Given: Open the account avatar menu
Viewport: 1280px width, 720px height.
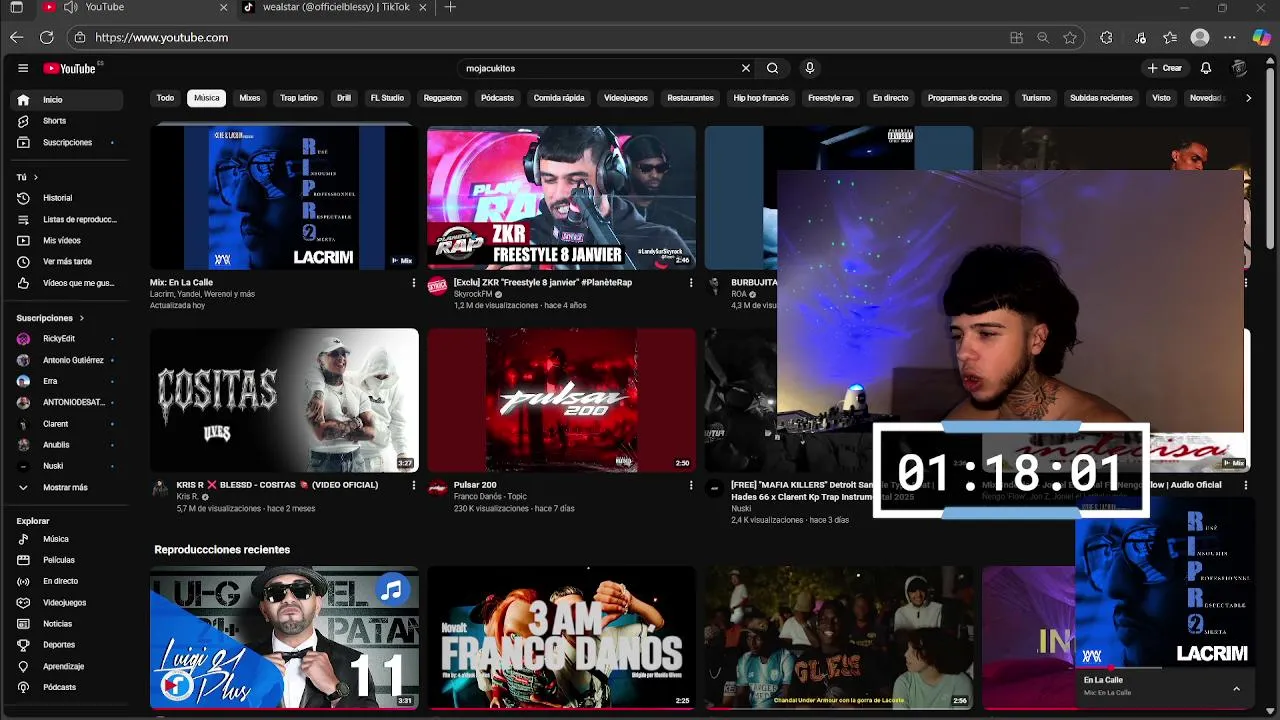Looking at the screenshot, I should click(1239, 68).
